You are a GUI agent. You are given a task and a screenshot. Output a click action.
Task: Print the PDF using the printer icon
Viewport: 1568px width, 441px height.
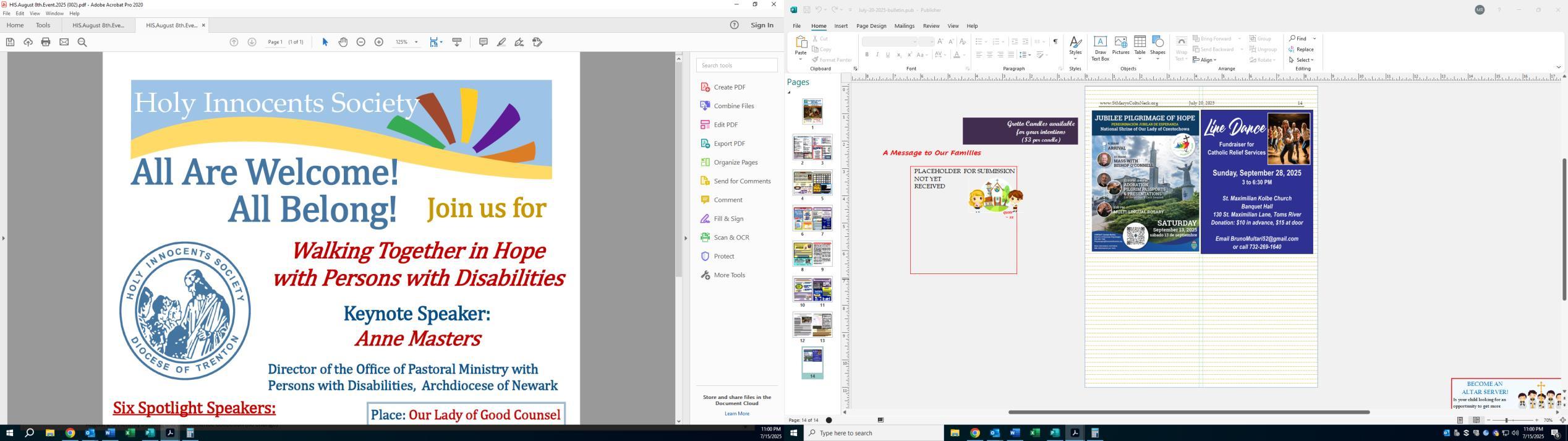46,42
